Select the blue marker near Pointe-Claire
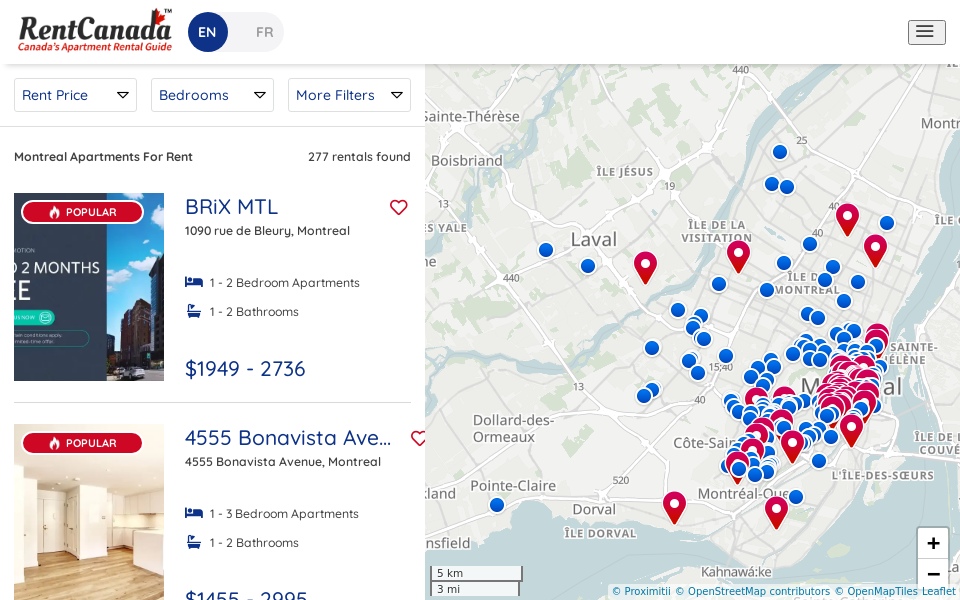This screenshot has height=600, width=960. [497, 505]
